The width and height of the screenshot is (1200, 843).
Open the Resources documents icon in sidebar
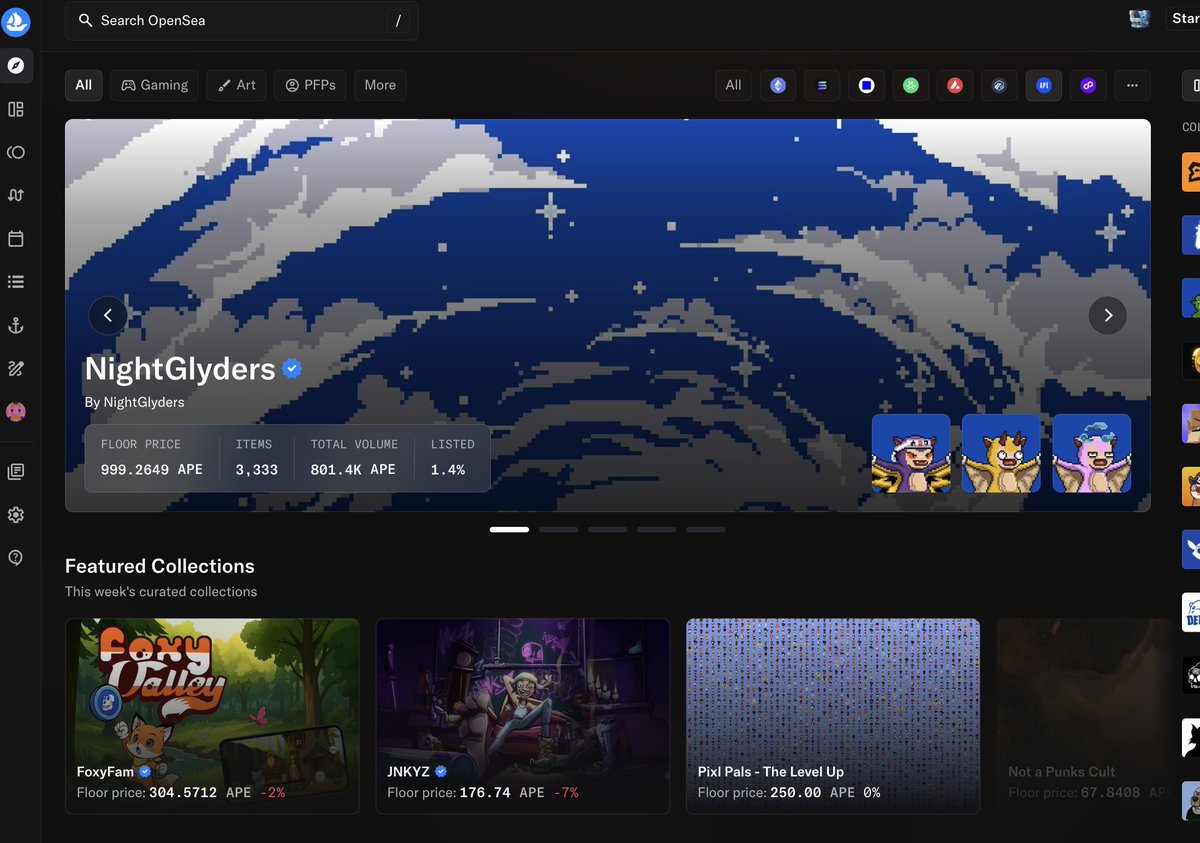click(x=16, y=471)
